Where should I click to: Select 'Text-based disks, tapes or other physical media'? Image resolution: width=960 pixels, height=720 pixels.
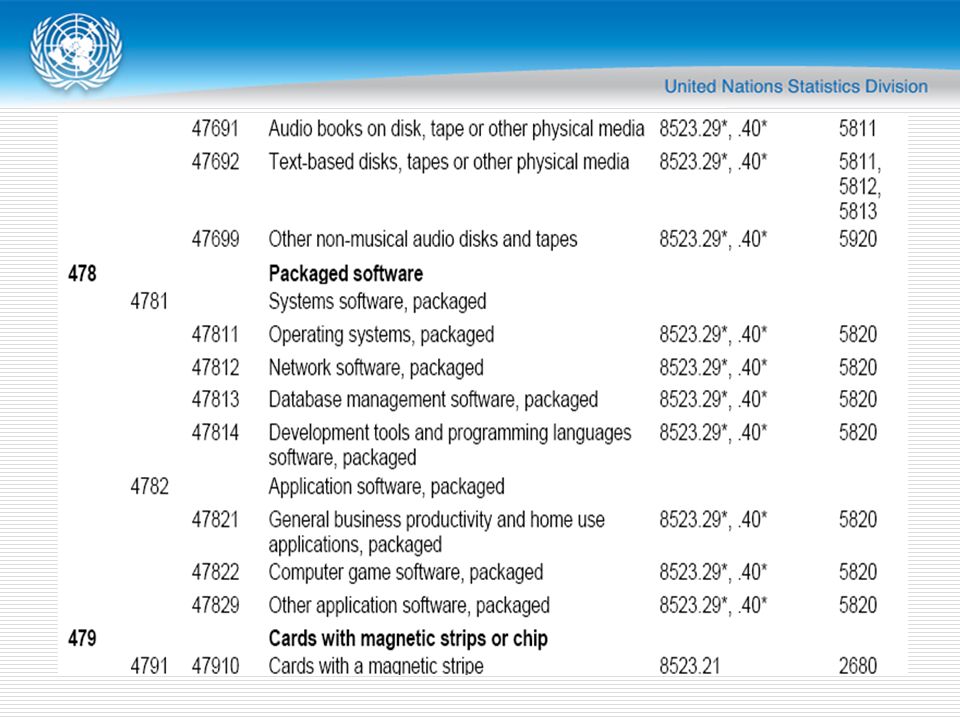pos(449,162)
